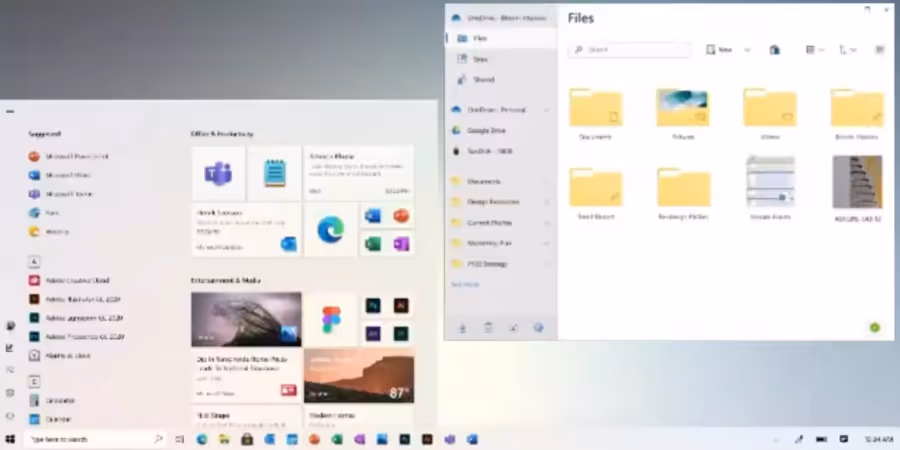The height and width of the screenshot is (450, 900).
Task: Click See more link in Files sidebar
Action: coord(465,285)
